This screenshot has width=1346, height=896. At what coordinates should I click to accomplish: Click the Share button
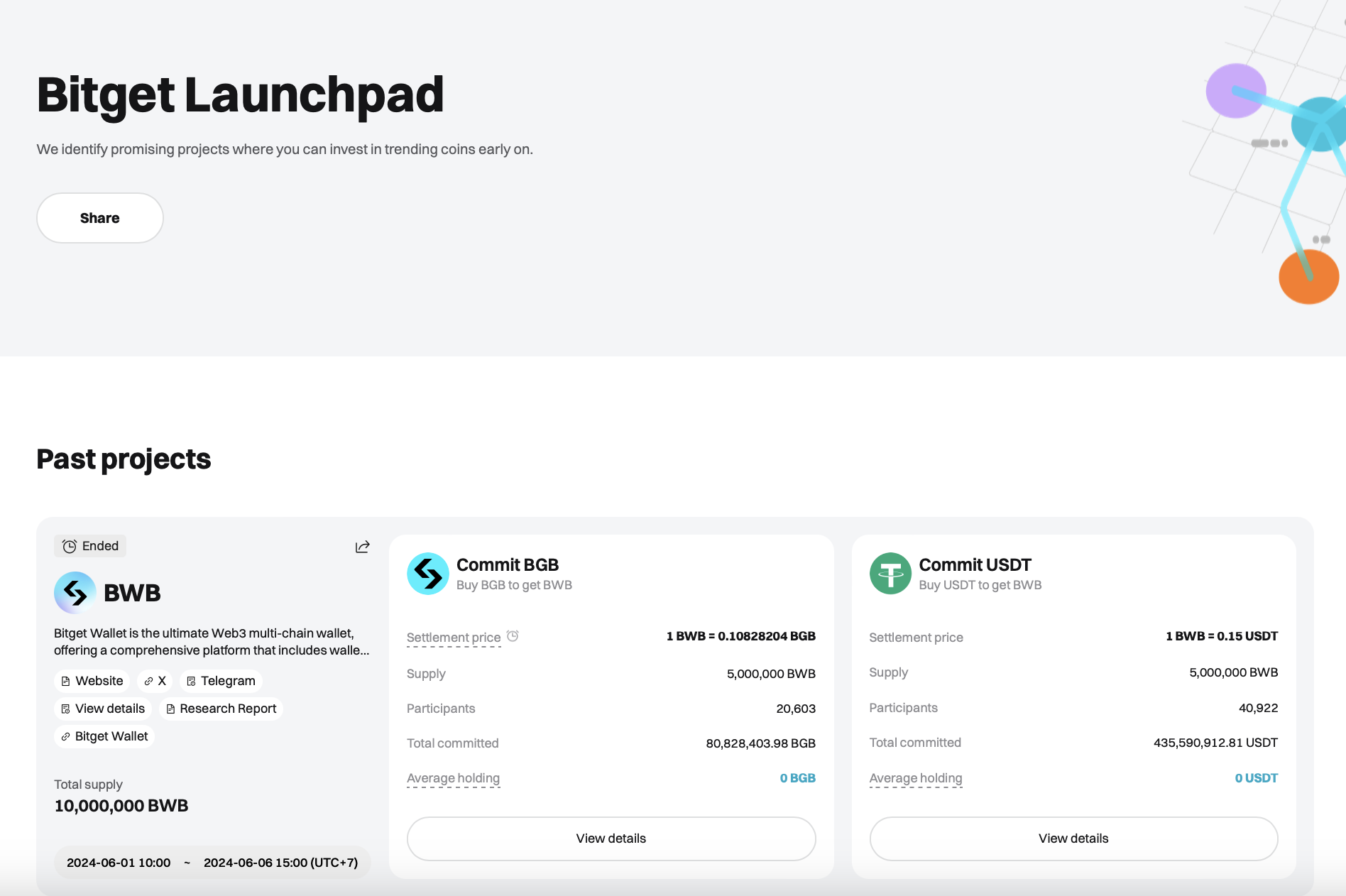click(100, 218)
